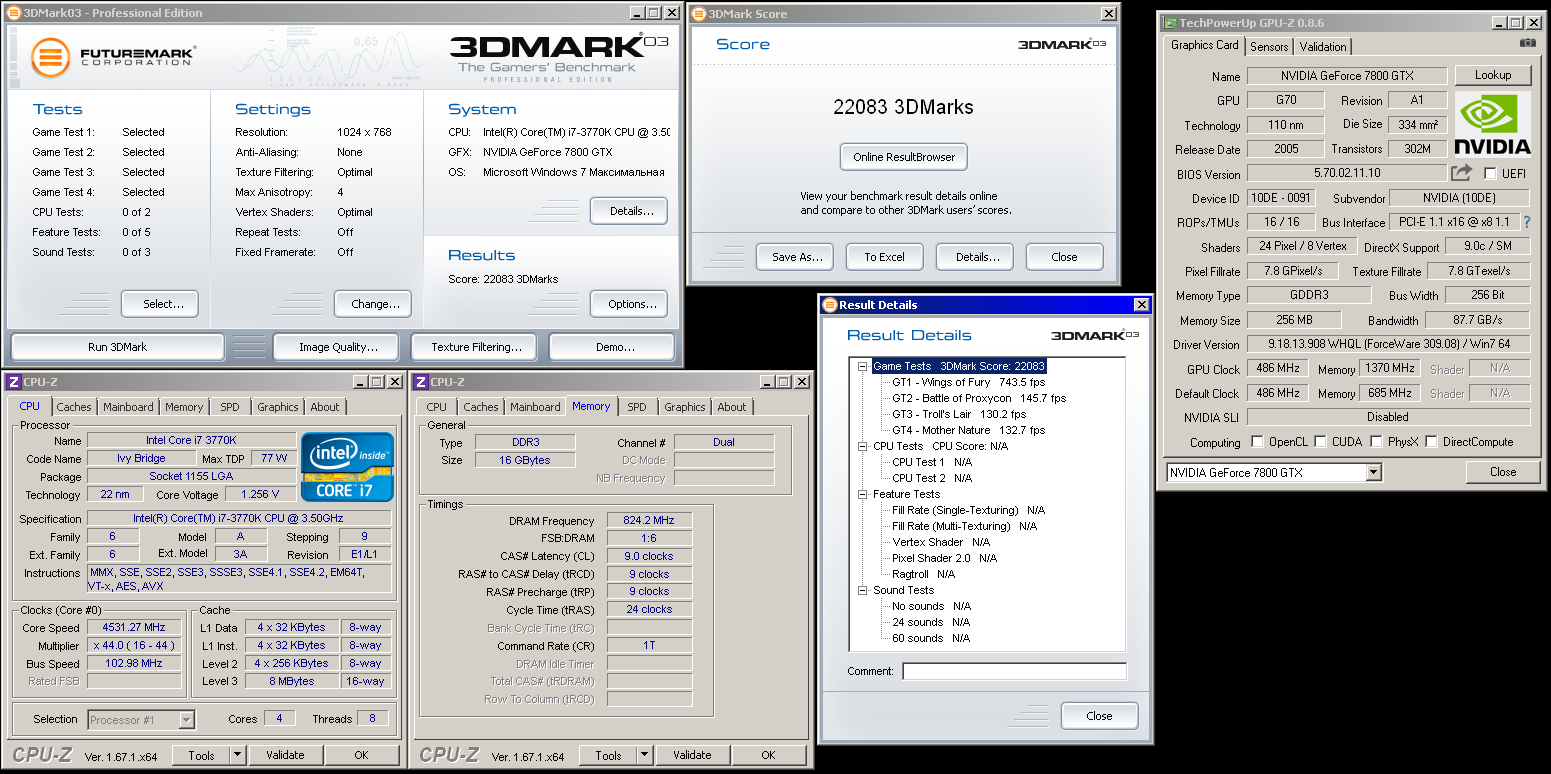Viewport: 1551px width, 774px height.
Task: Open the Sensors tab in GPU-Z
Action: point(1269,46)
